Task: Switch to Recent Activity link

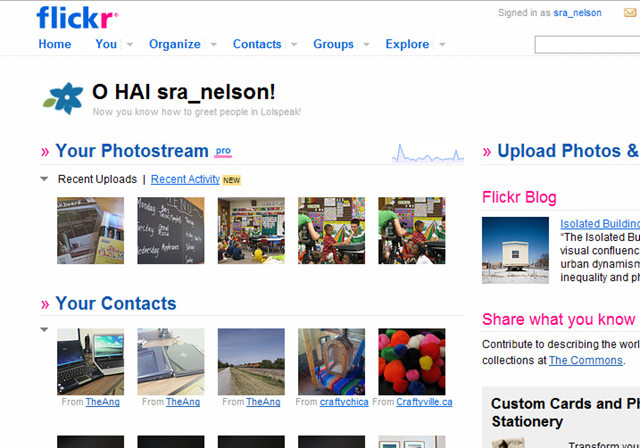Action: [185, 180]
